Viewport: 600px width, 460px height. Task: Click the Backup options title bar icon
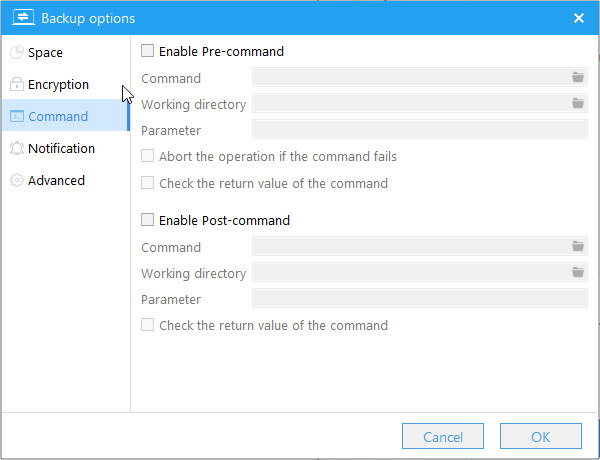[x=22, y=17]
